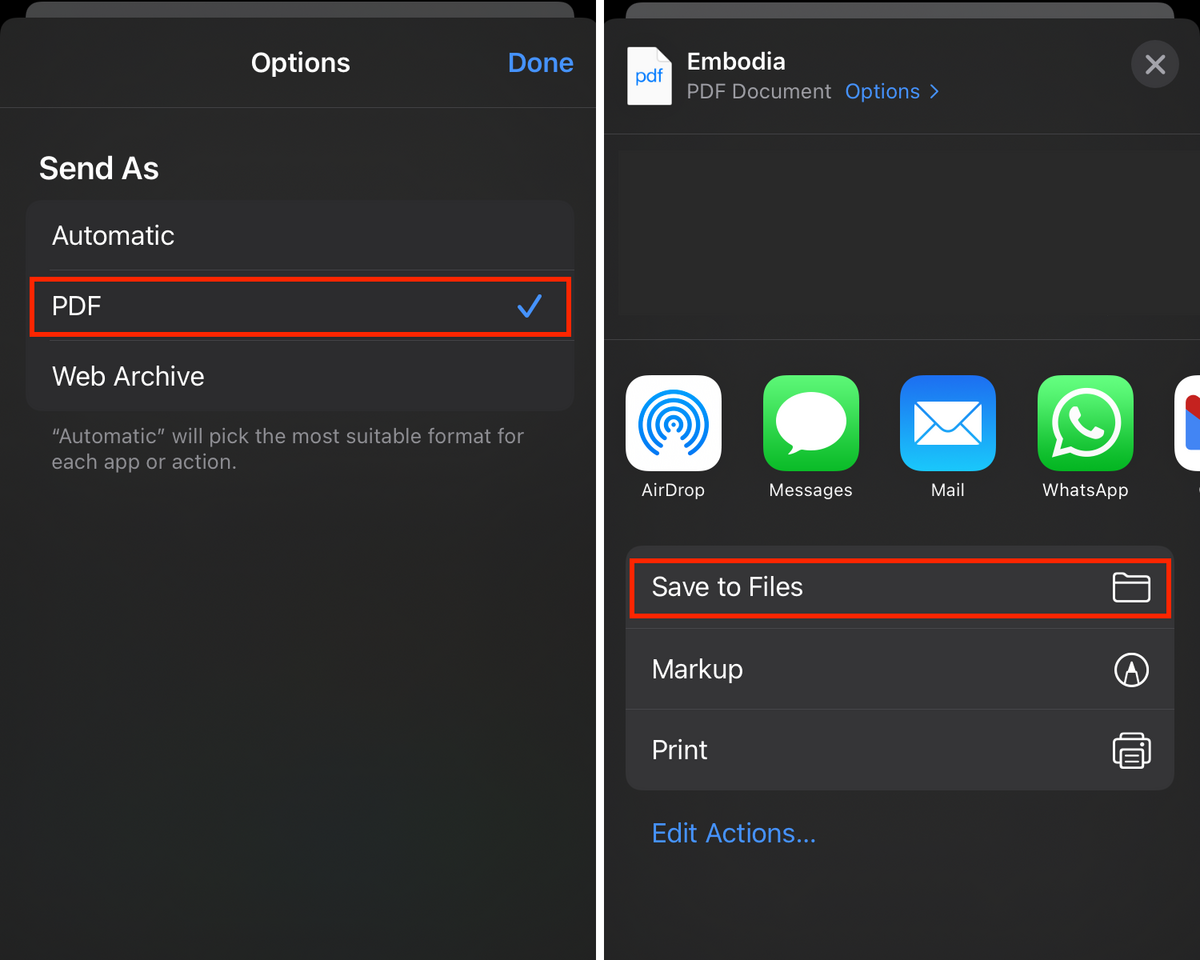The image size is (1200, 960).
Task: Tap the Embodia PDF document icon
Action: point(649,76)
